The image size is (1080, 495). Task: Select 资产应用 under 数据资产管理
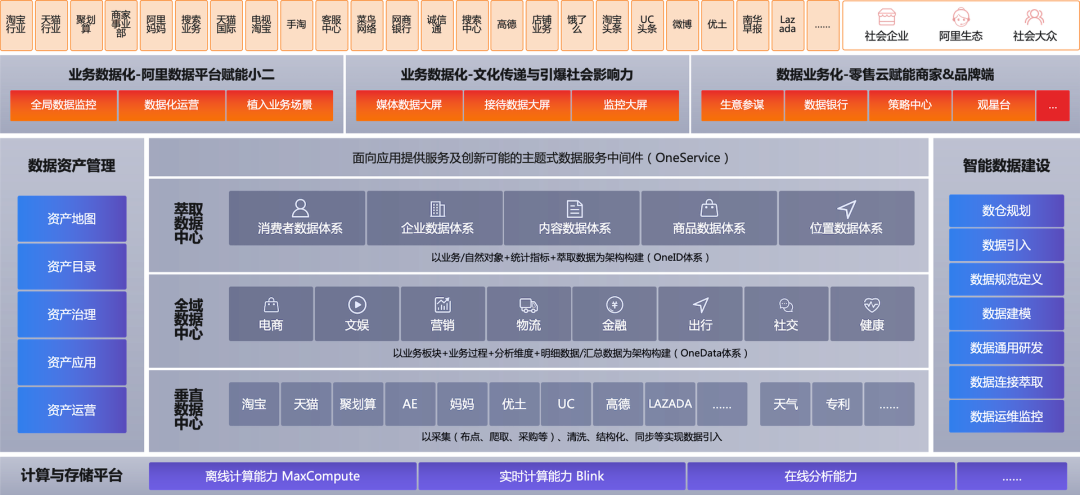(72, 362)
